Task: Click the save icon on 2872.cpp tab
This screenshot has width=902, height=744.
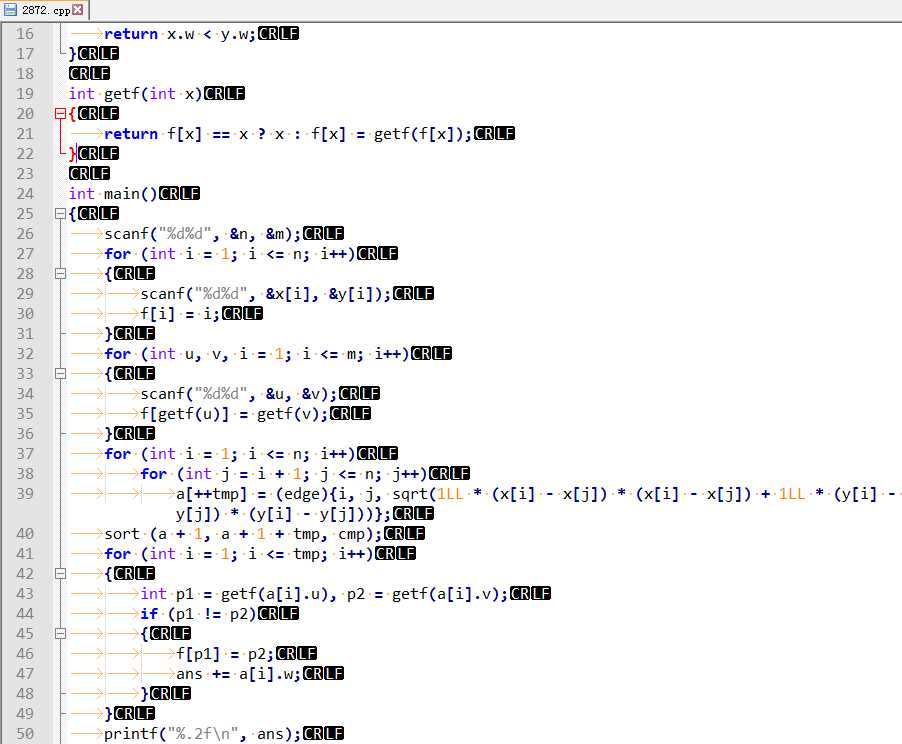Action: tap(10, 9)
